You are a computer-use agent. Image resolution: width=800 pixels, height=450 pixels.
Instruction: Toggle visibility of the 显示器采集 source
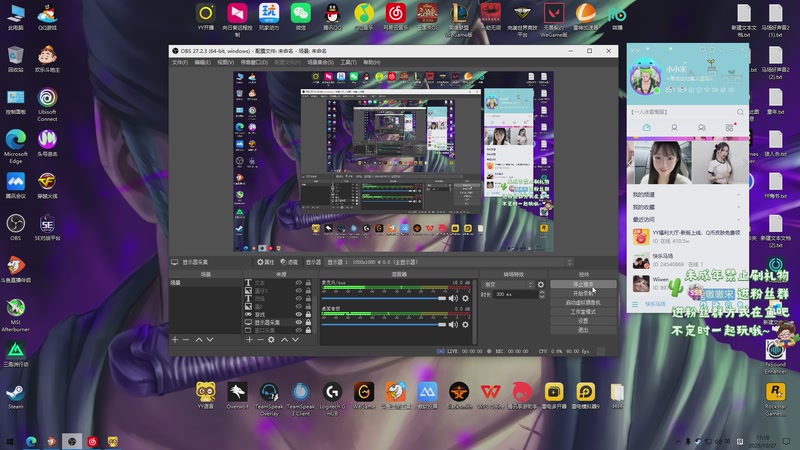point(298,322)
